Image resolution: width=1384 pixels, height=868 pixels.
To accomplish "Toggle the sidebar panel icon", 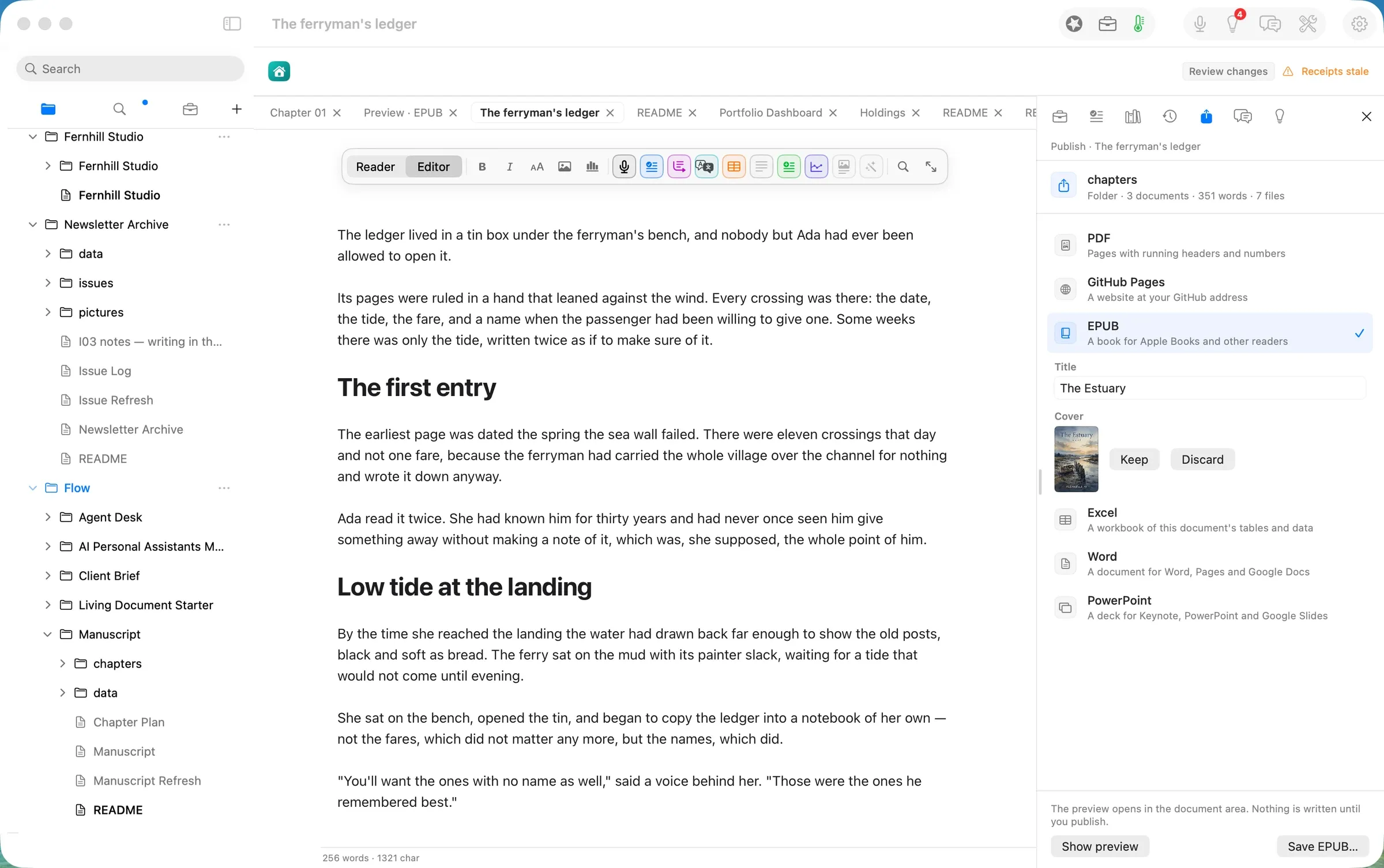I will [232, 24].
